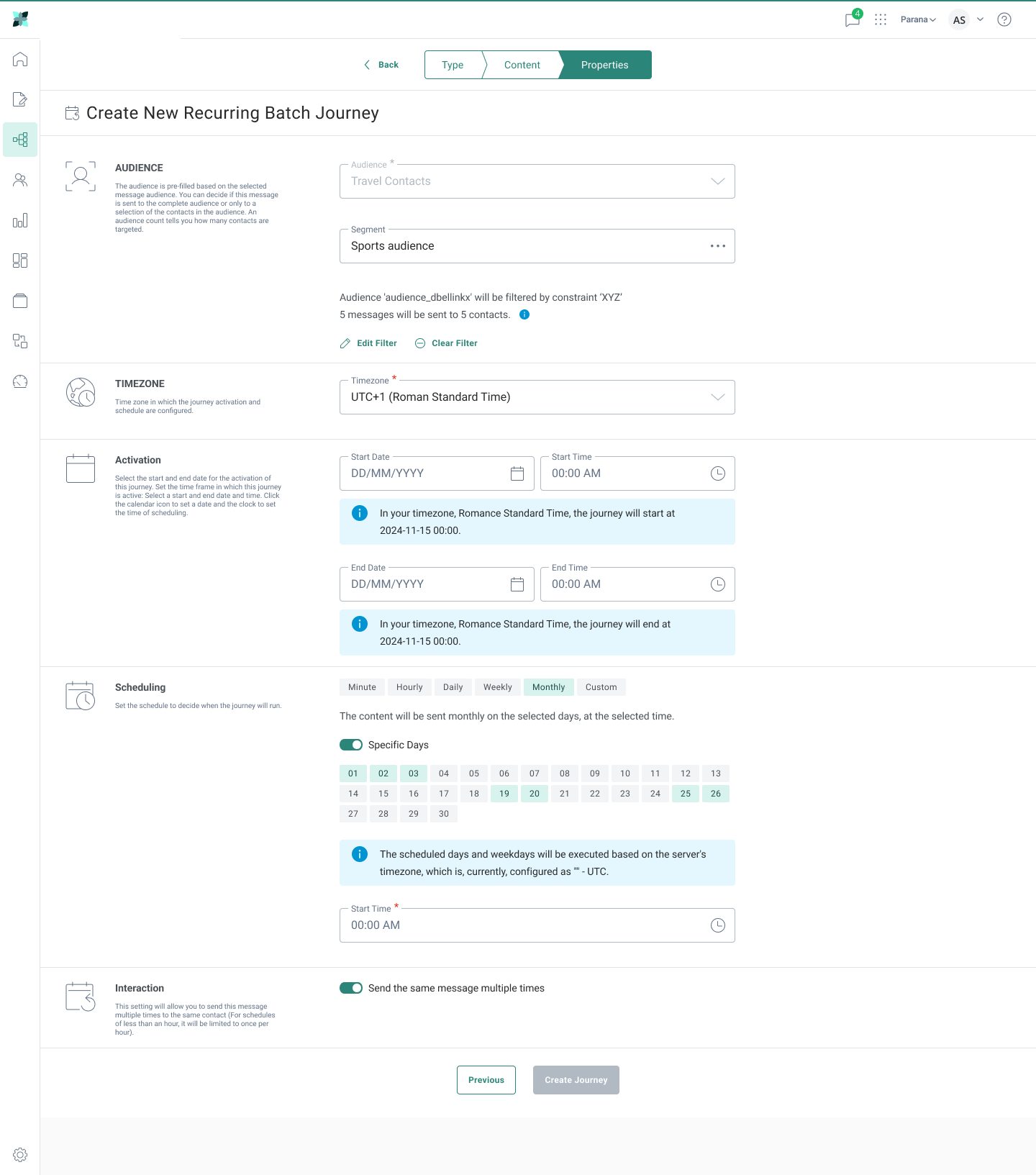Choose the Monthly schedule option

(x=549, y=687)
